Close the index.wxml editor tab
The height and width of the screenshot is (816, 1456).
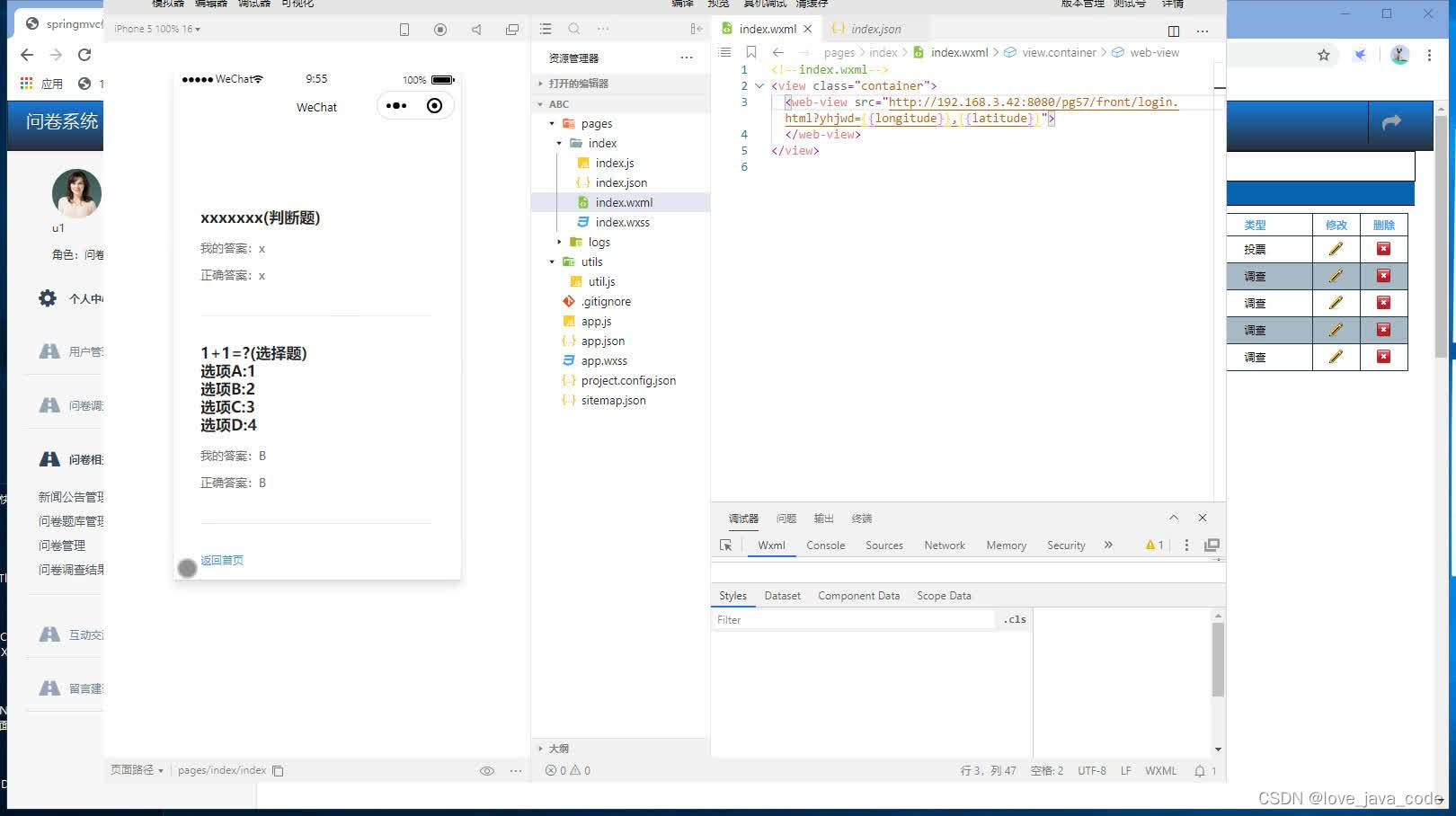pos(807,30)
